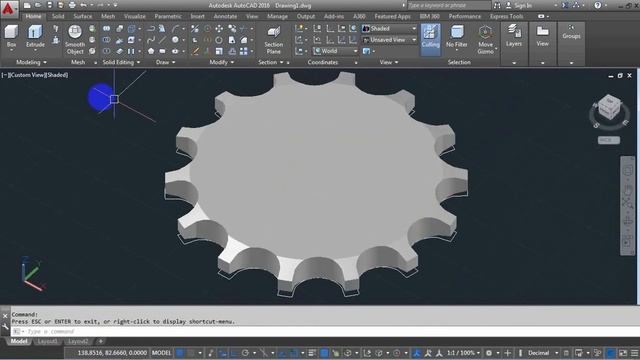640x360 pixels.
Task: Select the Line tool in Draw panel
Action: [162, 40]
